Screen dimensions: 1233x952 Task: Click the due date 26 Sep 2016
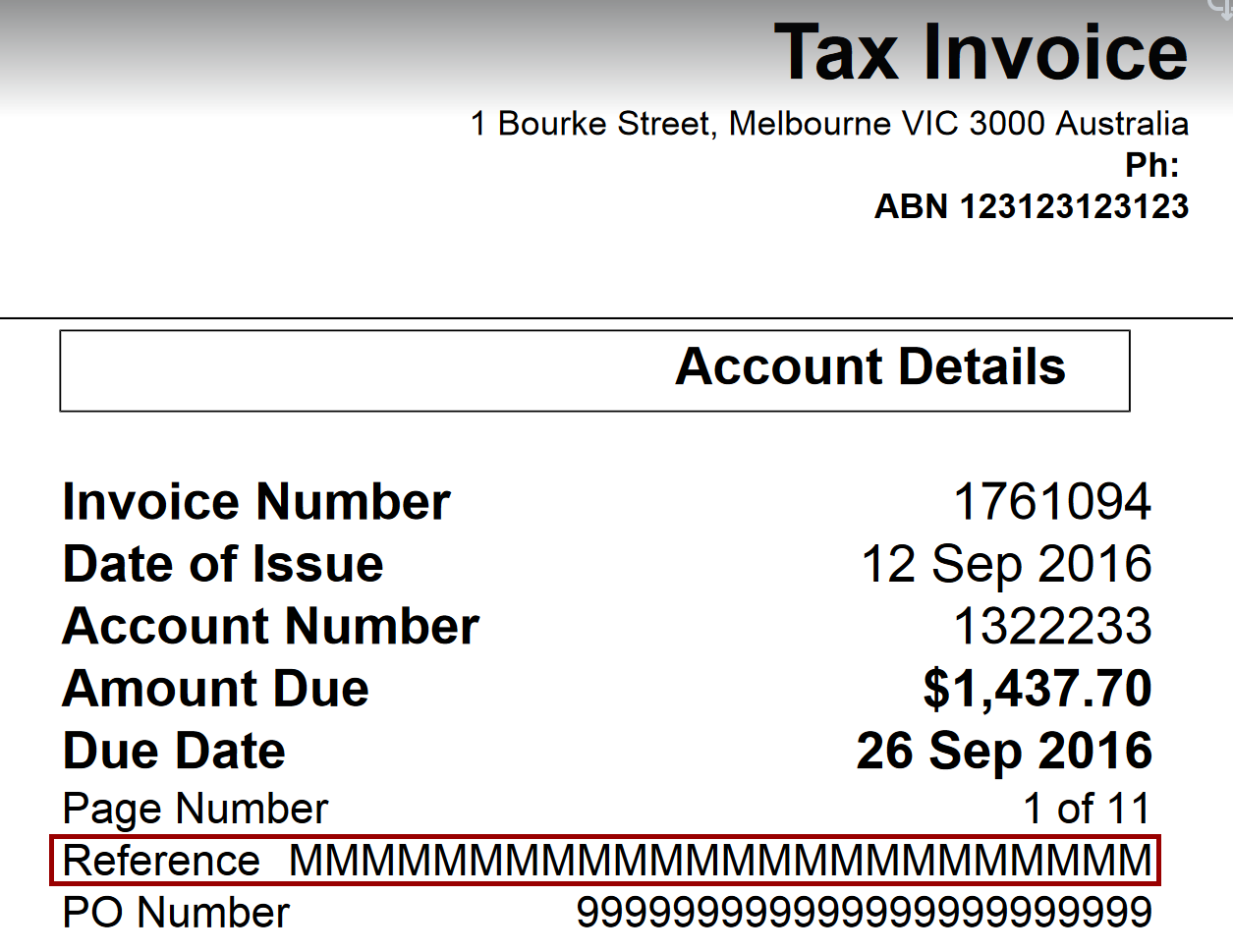1004,752
